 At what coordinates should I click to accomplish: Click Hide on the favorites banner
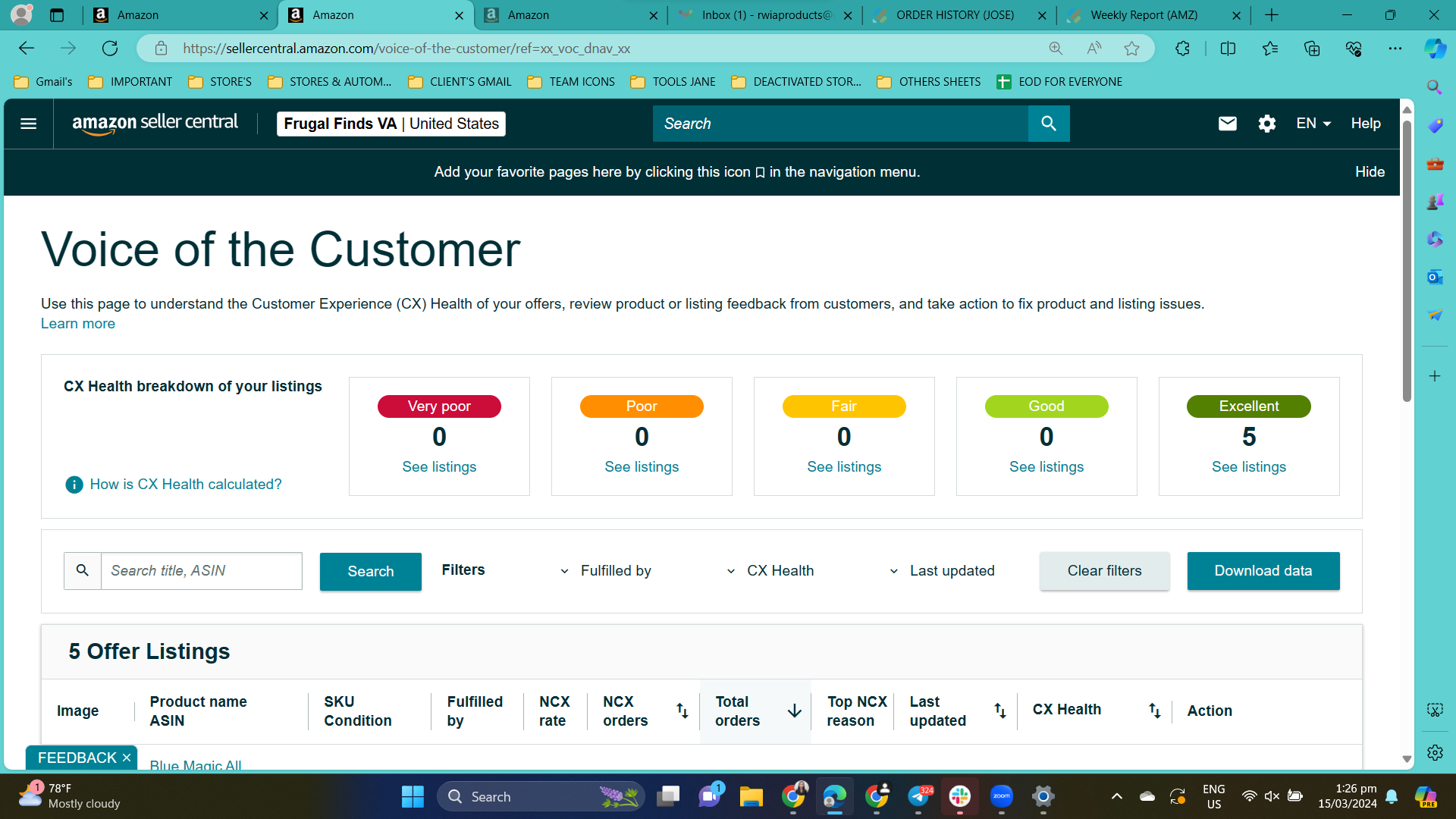(x=1370, y=172)
